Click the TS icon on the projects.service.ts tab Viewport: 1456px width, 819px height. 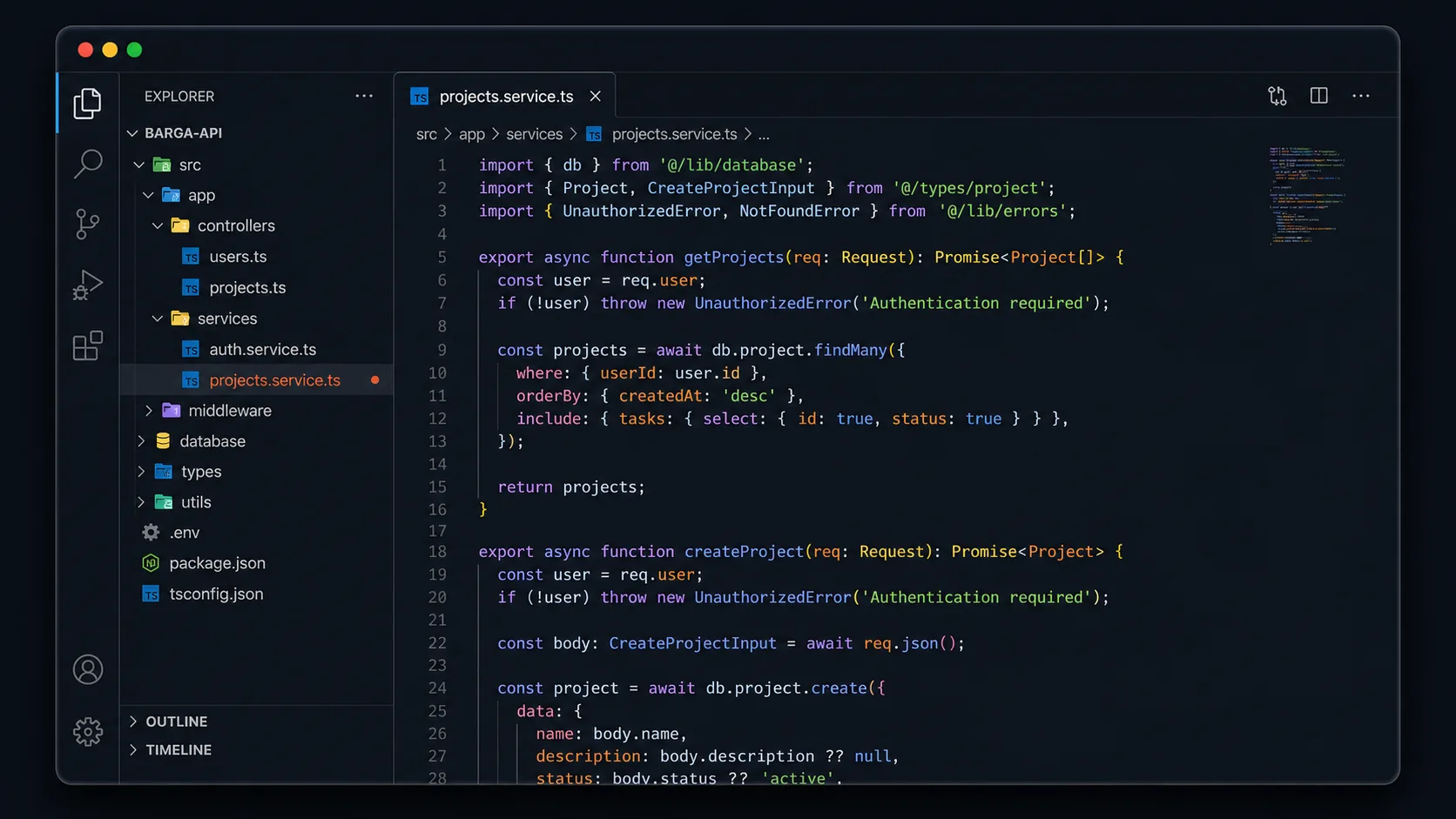(420, 97)
